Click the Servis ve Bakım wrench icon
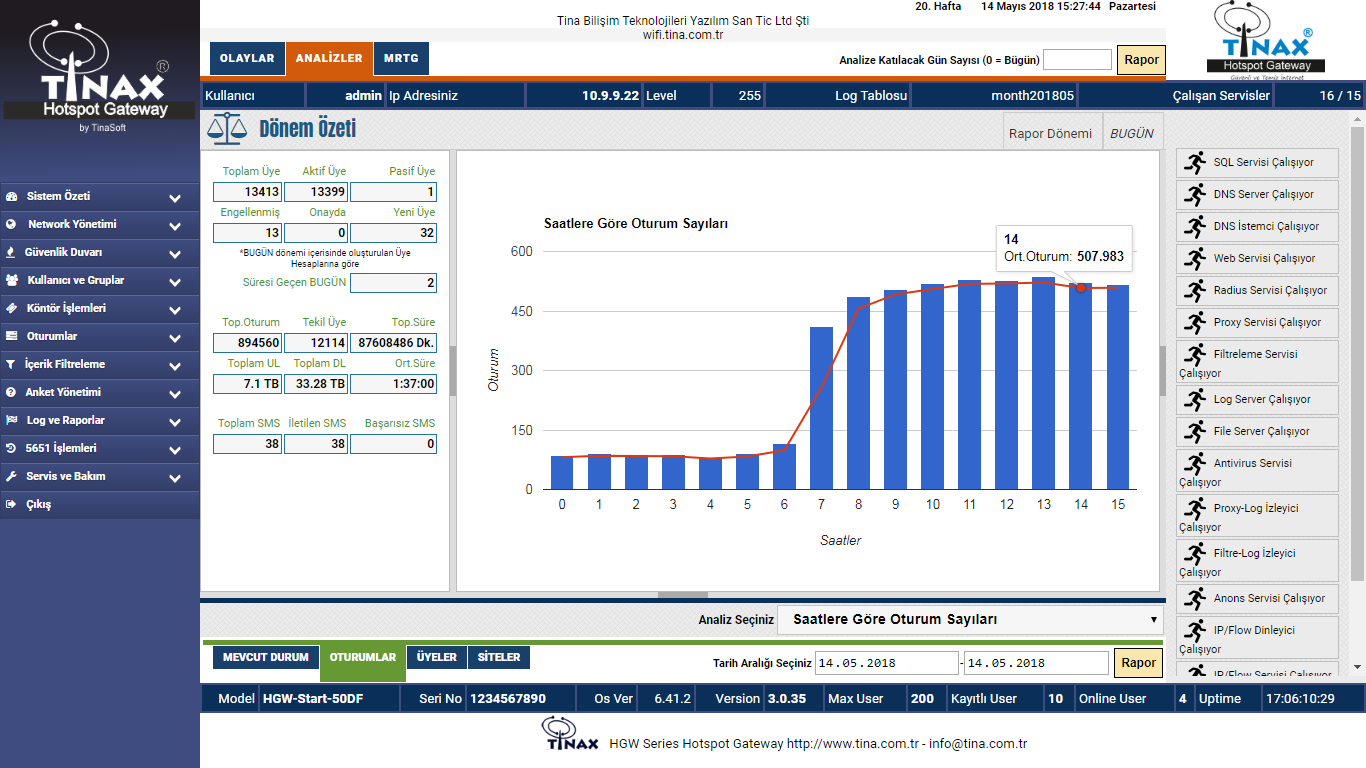 [11, 477]
